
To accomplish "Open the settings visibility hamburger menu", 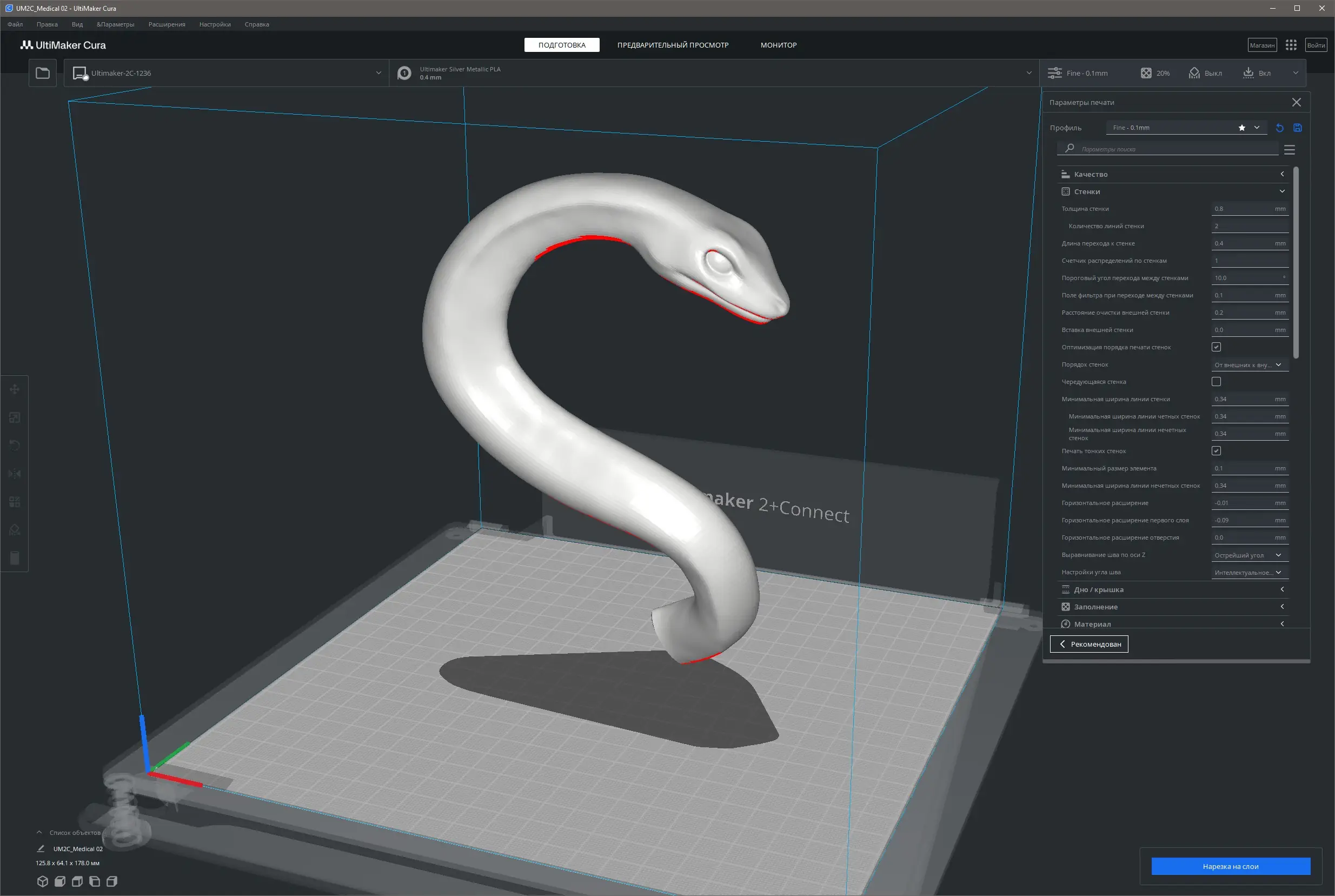I will (1289, 150).
